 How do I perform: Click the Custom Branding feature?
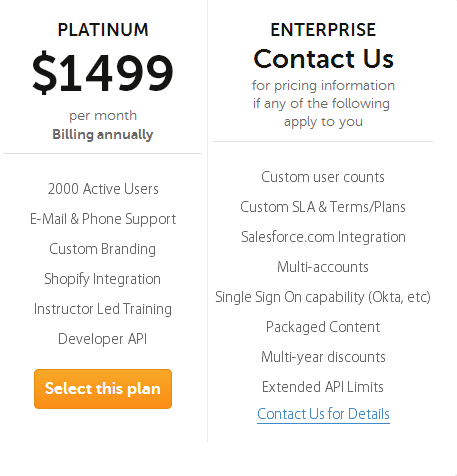pos(102,249)
